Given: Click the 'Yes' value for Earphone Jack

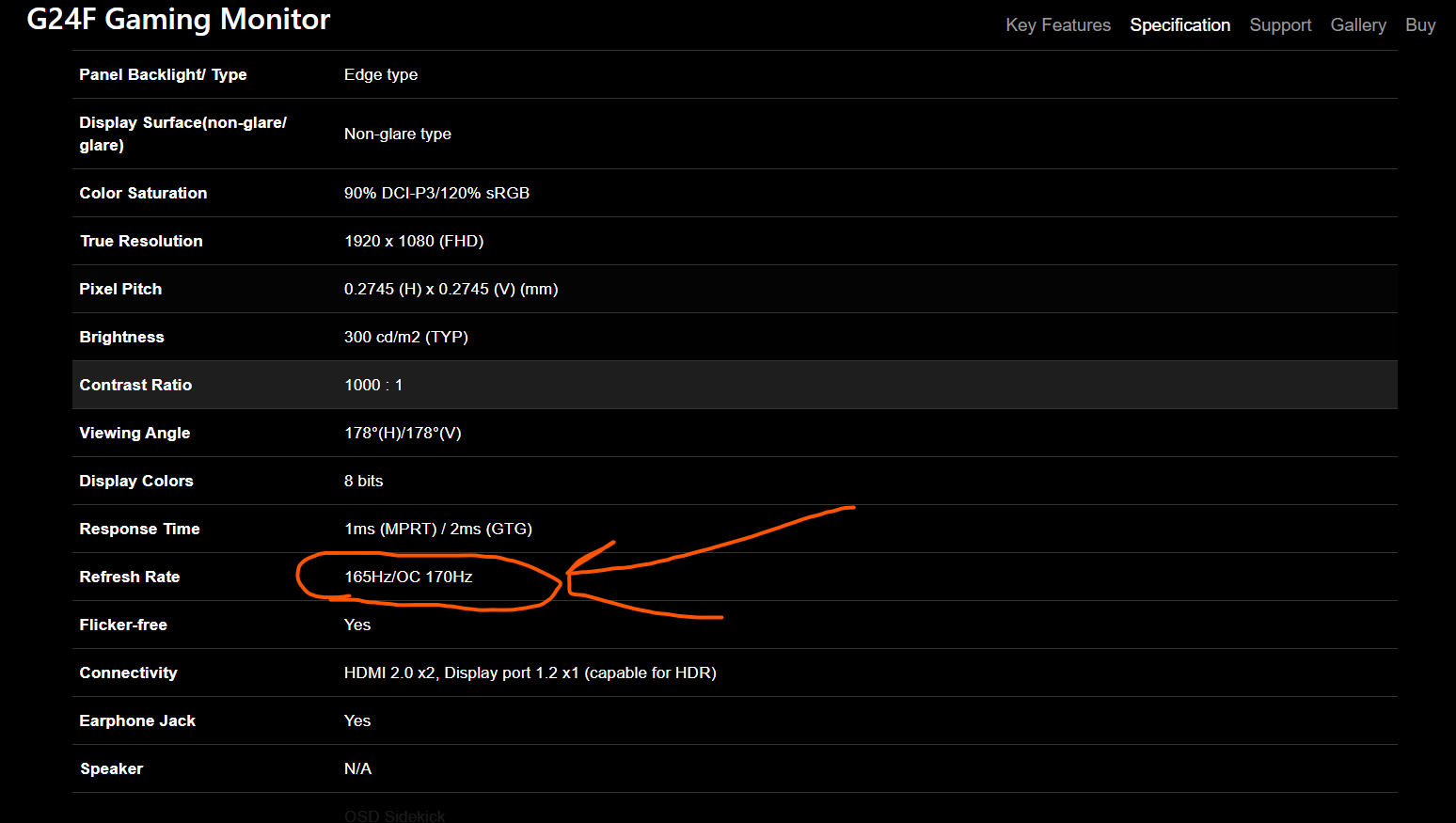Looking at the screenshot, I should tap(357, 720).
